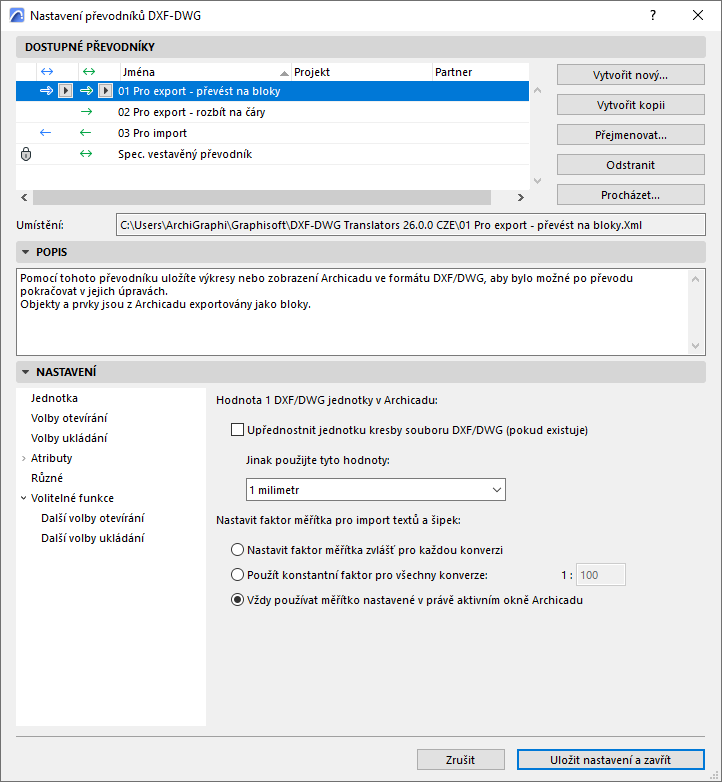Open green arrow popup button in row 01
This screenshot has width=722, height=782.
pos(105,91)
